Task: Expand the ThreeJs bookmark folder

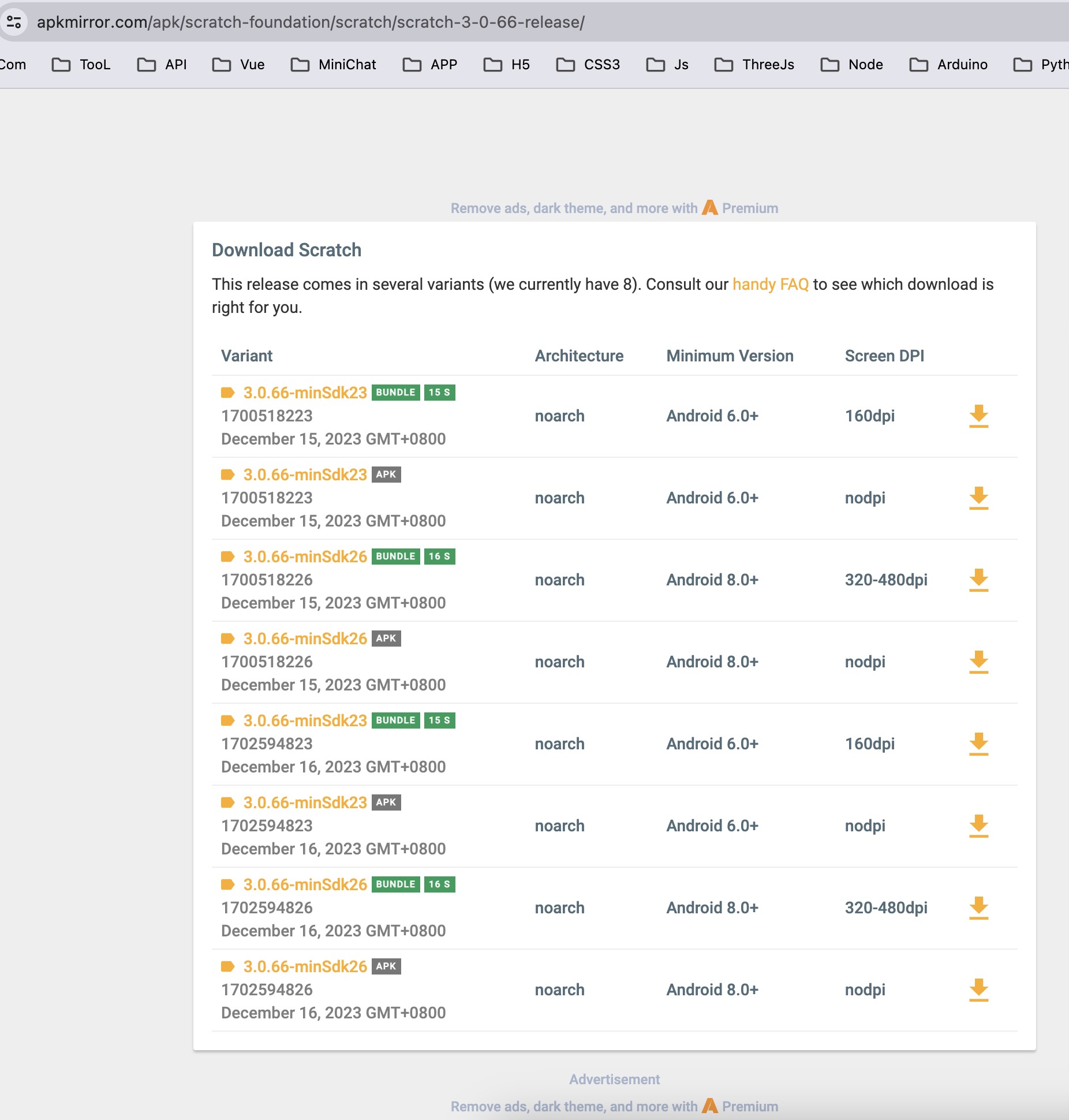Action: [754, 65]
